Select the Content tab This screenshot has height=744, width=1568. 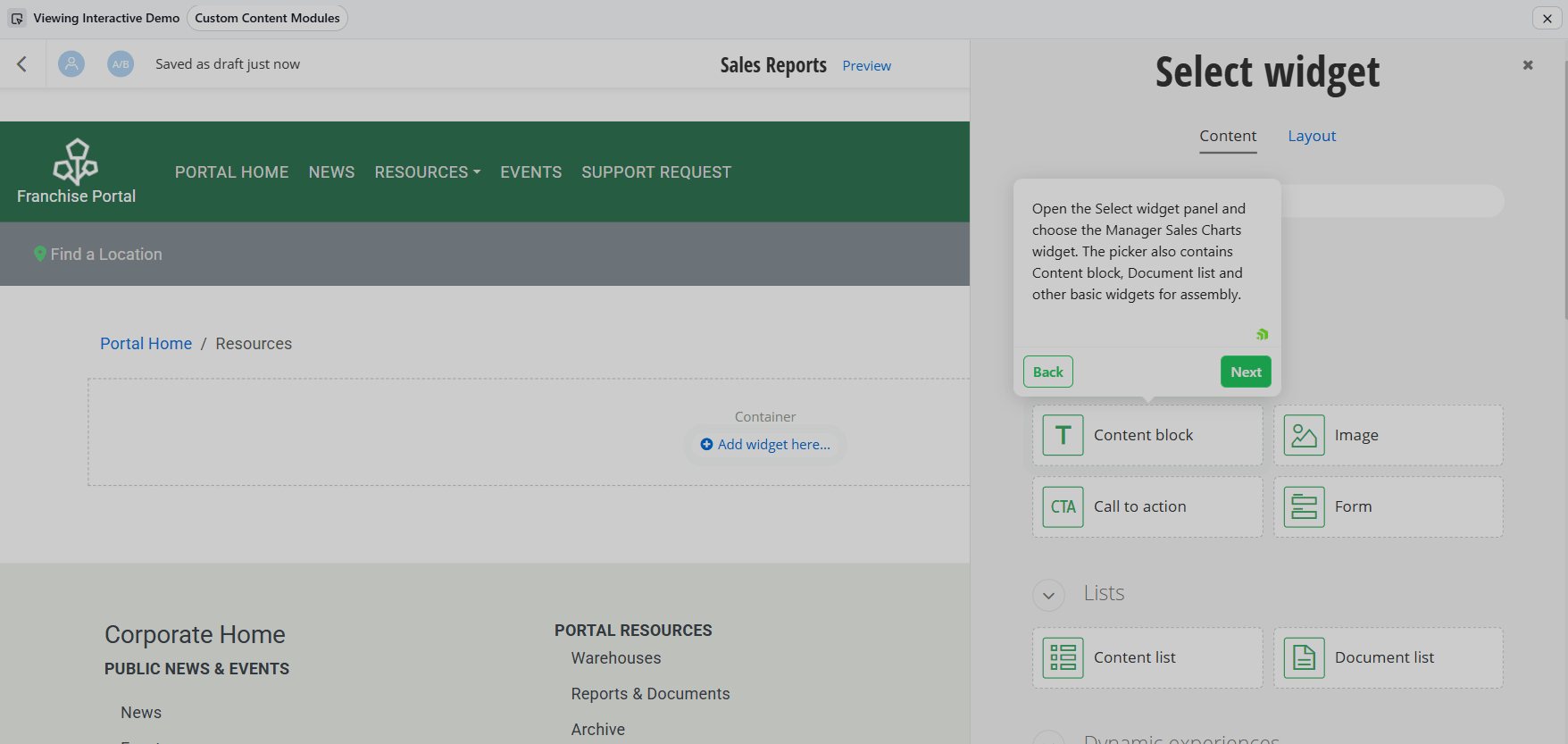click(1228, 136)
